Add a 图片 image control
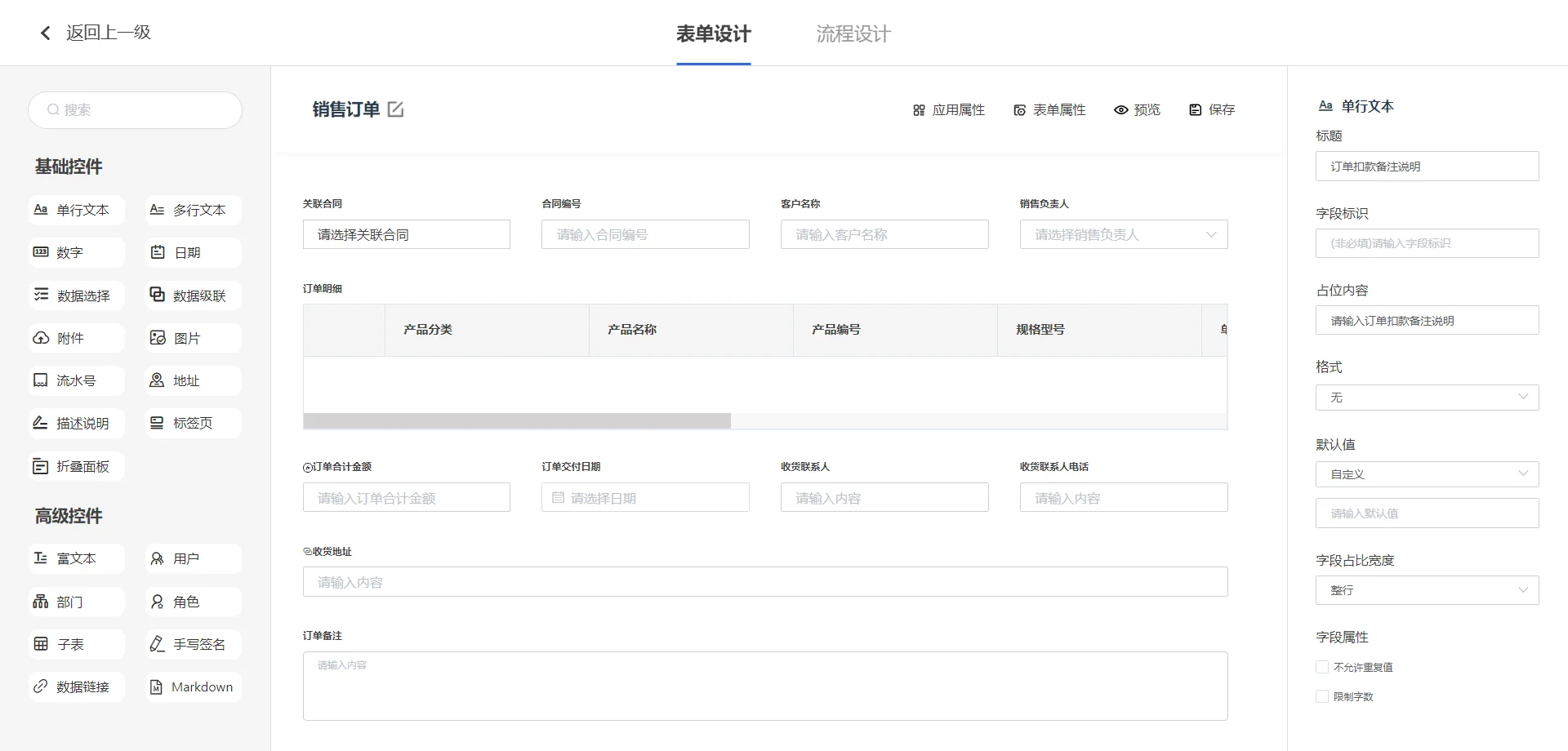This screenshot has height=751, width=1568. [x=194, y=338]
